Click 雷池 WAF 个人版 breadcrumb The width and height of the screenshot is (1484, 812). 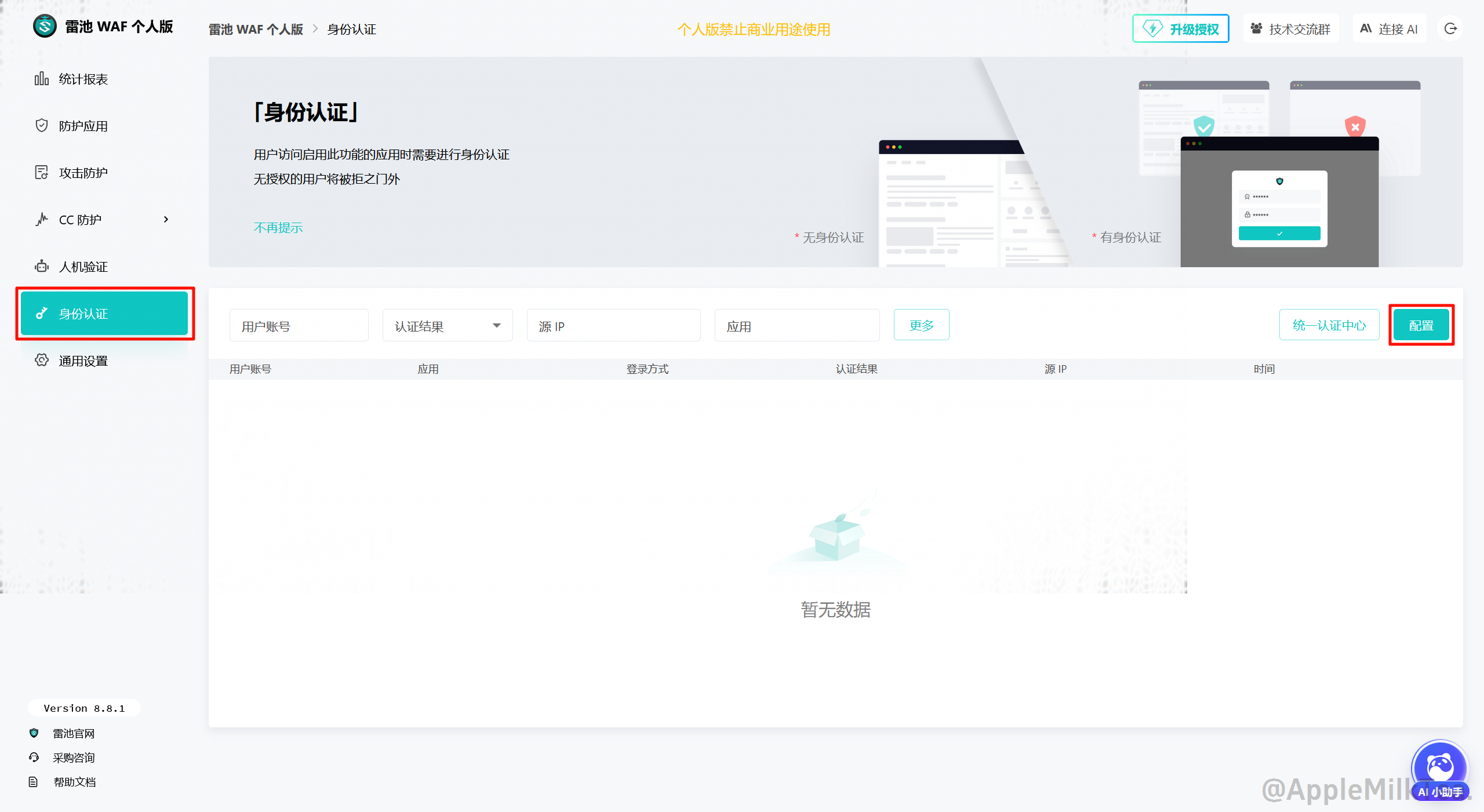(256, 30)
